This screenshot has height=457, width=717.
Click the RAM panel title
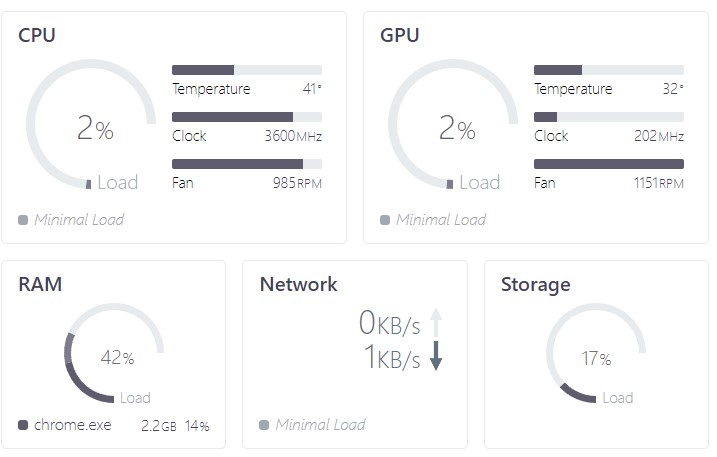(x=40, y=284)
